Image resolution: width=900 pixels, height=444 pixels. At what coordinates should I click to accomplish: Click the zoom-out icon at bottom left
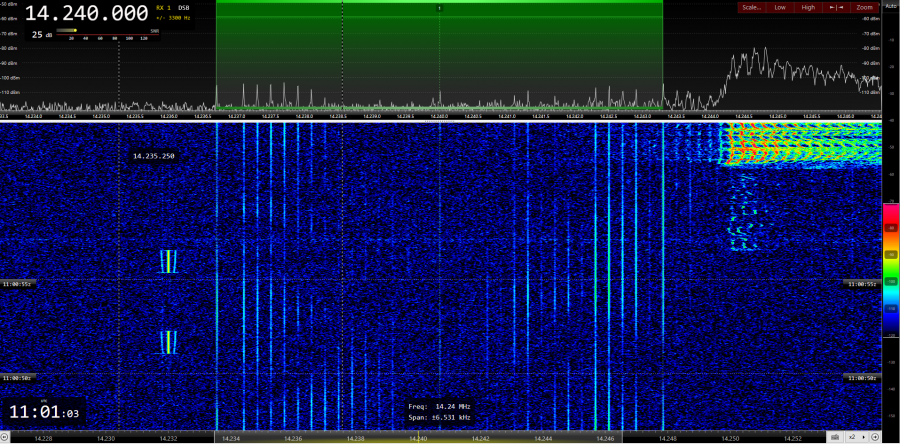6,437
